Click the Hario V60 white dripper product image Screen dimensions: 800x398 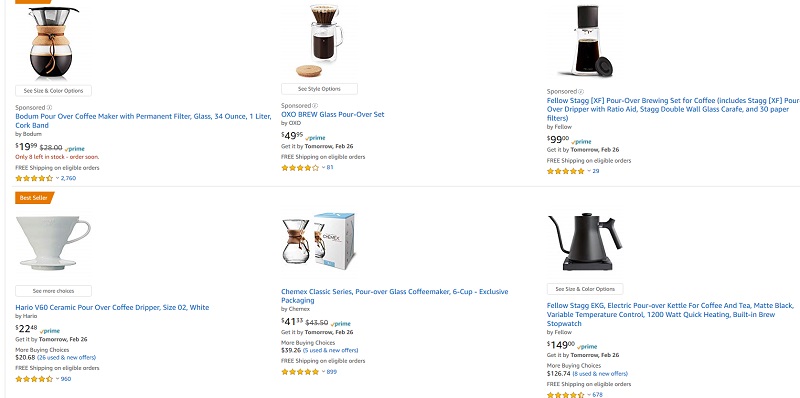(54, 242)
